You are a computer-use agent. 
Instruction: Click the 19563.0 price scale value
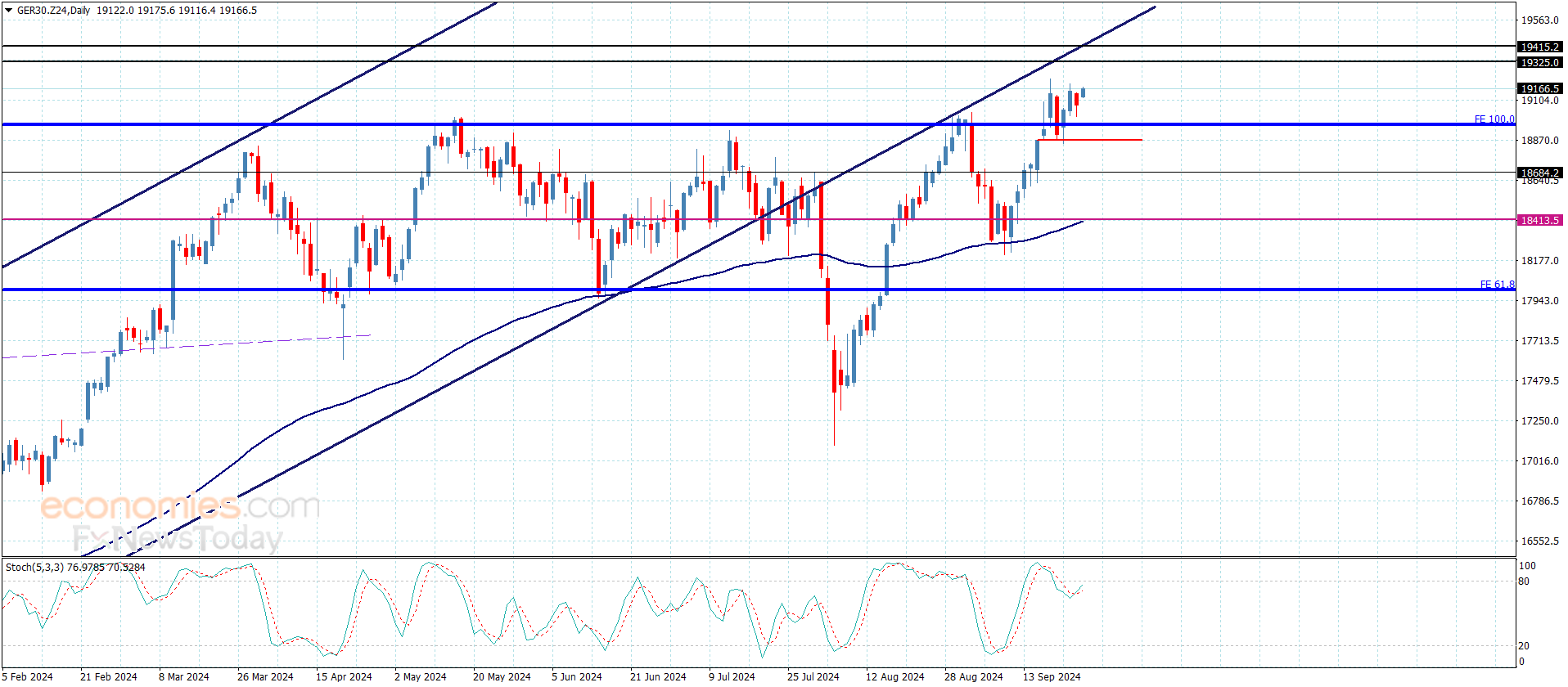coord(1540,20)
